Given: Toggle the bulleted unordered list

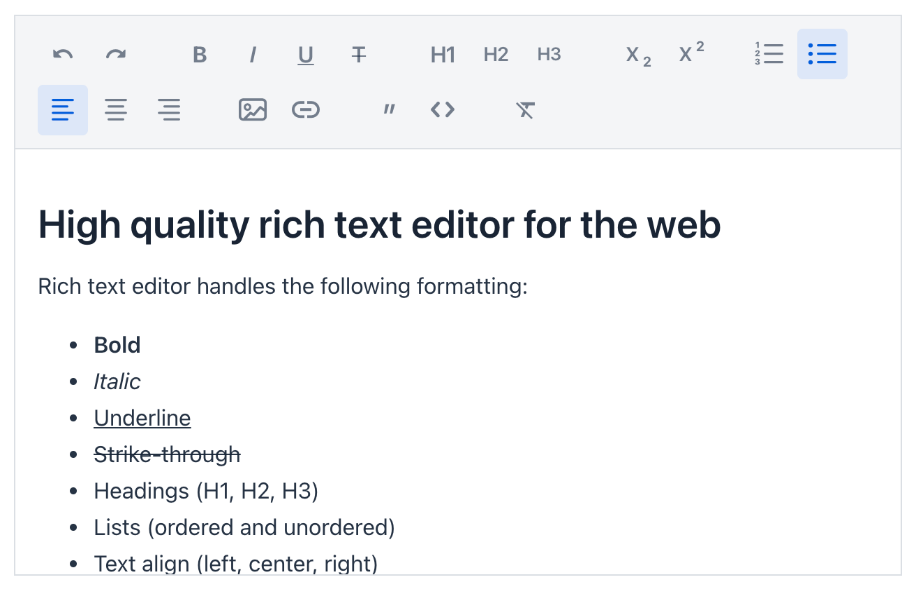Looking at the screenshot, I should (x=823, y=54).
